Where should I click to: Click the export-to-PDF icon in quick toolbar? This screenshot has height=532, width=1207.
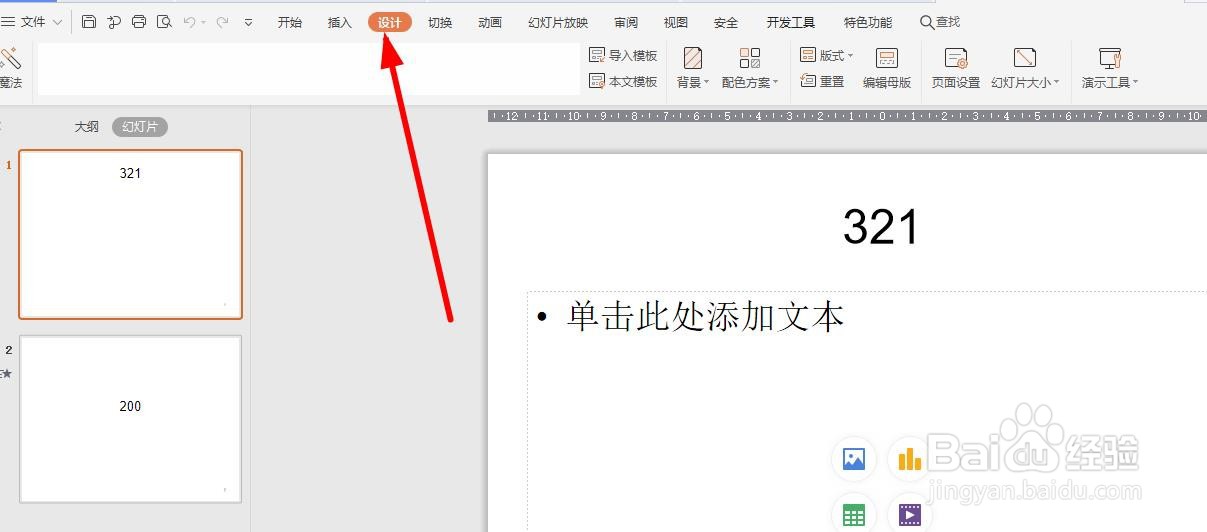coord(114,22)
